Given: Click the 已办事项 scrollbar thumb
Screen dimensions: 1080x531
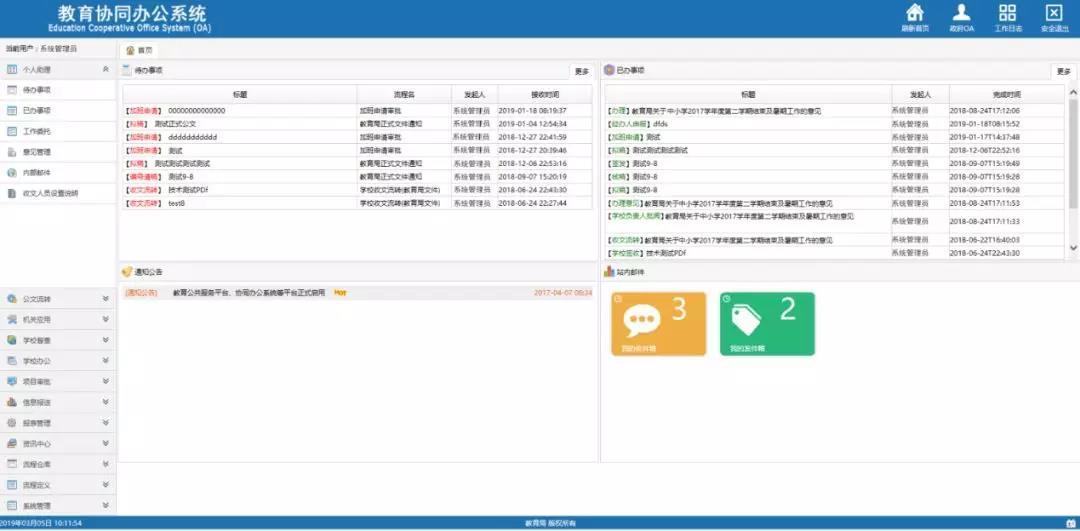Looking at the screenshot, I should pos(1073,153).
